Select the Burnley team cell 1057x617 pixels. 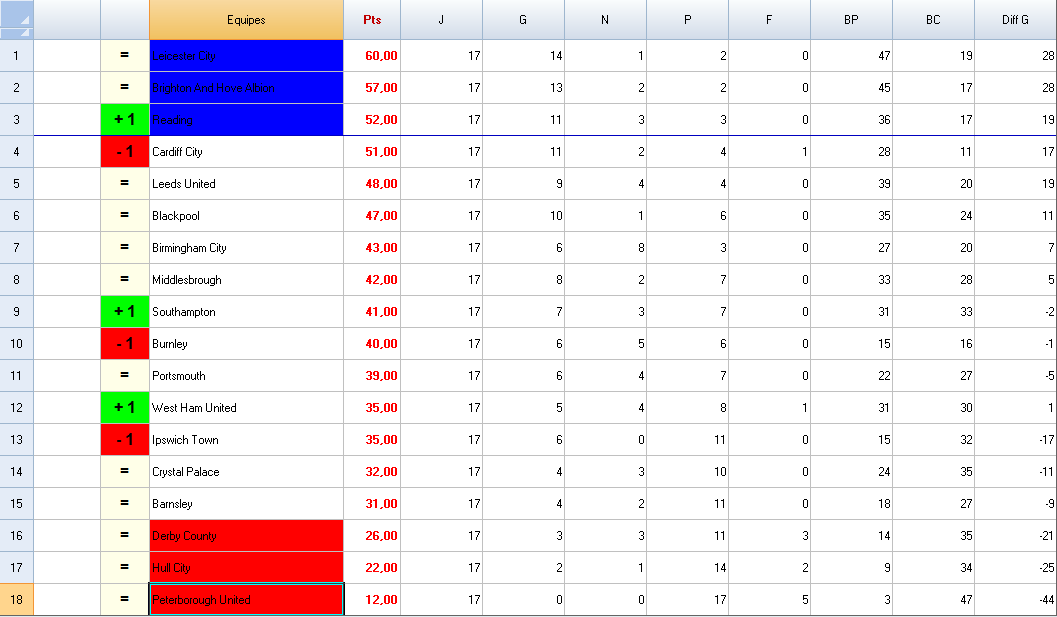[246, 344]
